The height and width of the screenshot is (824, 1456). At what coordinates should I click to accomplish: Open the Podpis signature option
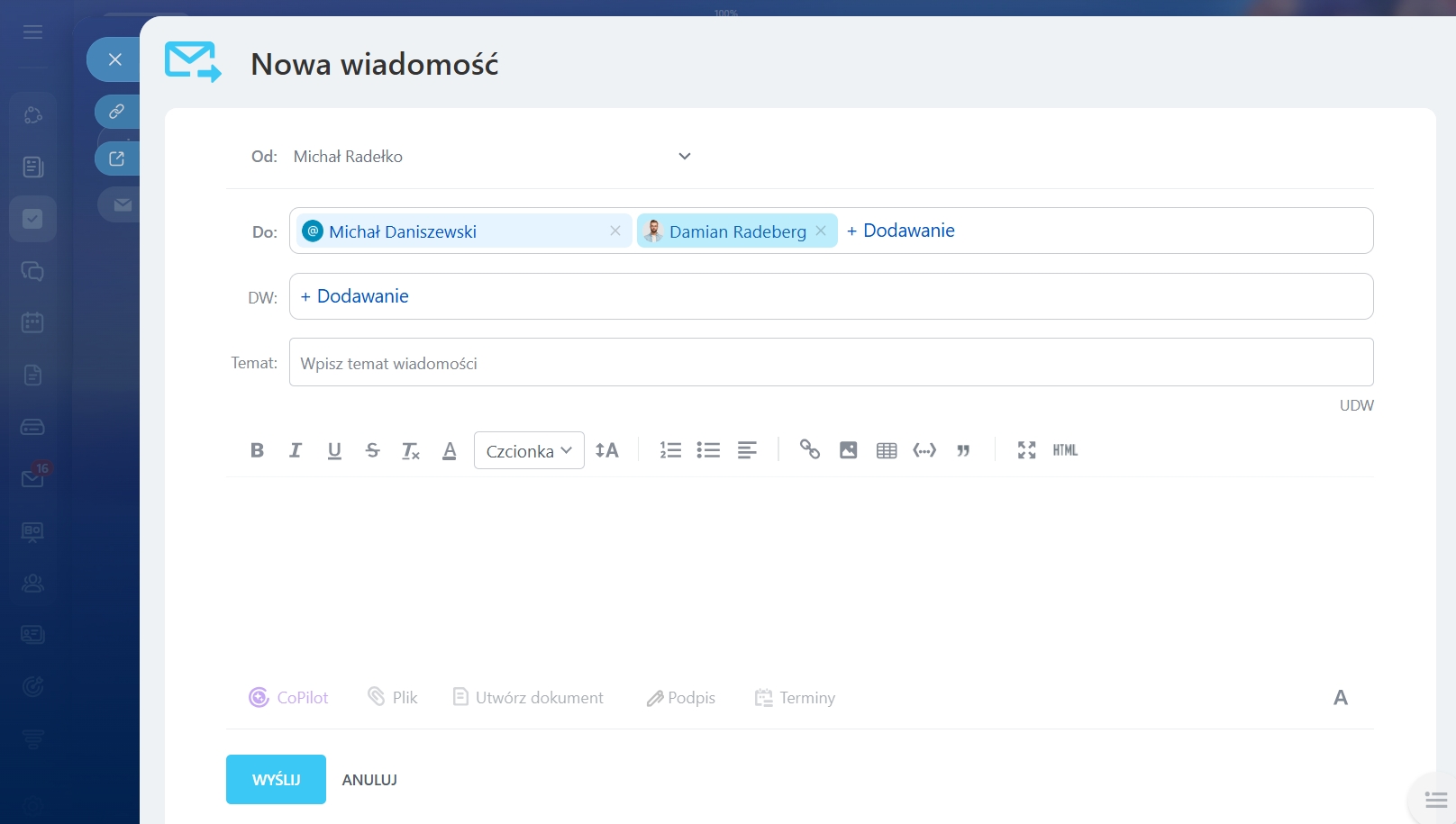pyautogui.click(x=681, y=698)
